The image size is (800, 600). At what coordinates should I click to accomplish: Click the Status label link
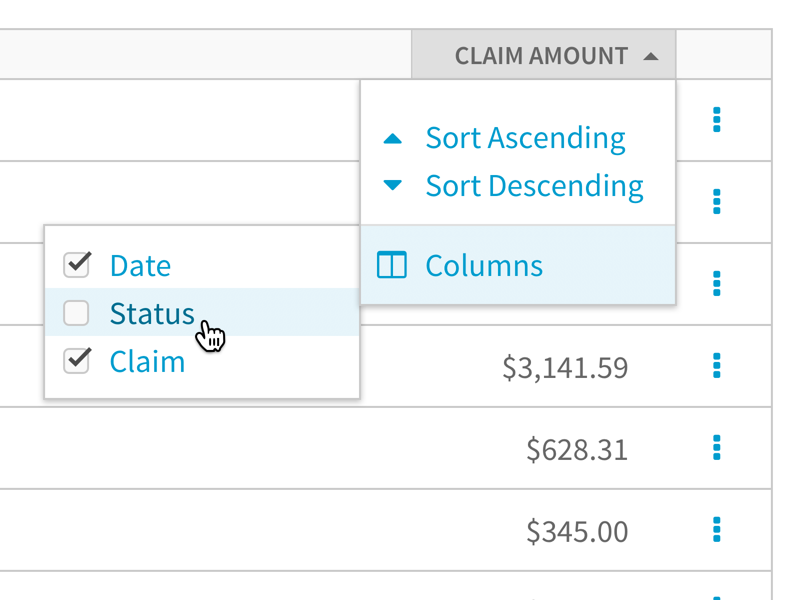click(x=152, y=313)
